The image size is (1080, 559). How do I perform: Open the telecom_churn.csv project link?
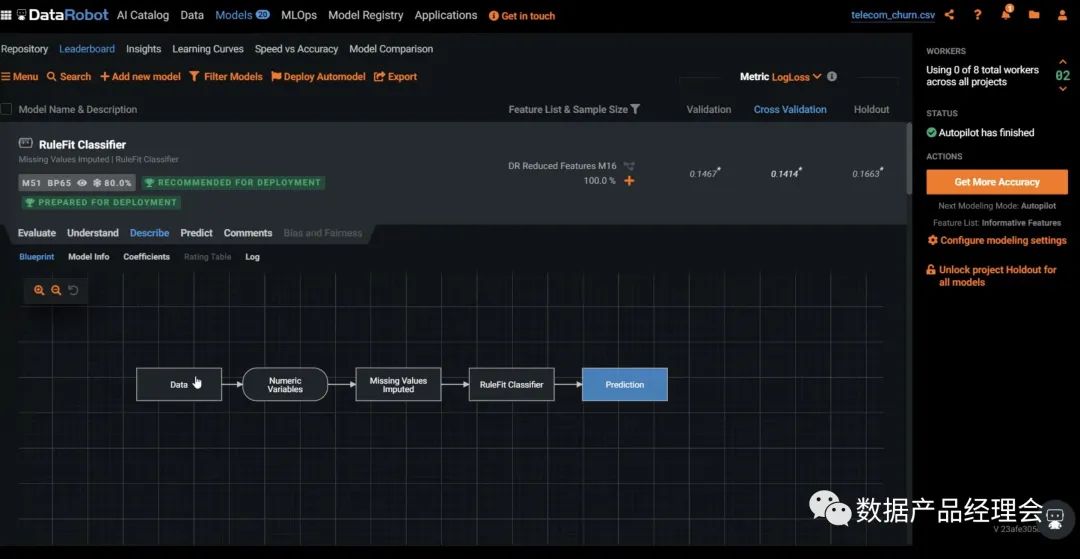[x=893, y=15]
